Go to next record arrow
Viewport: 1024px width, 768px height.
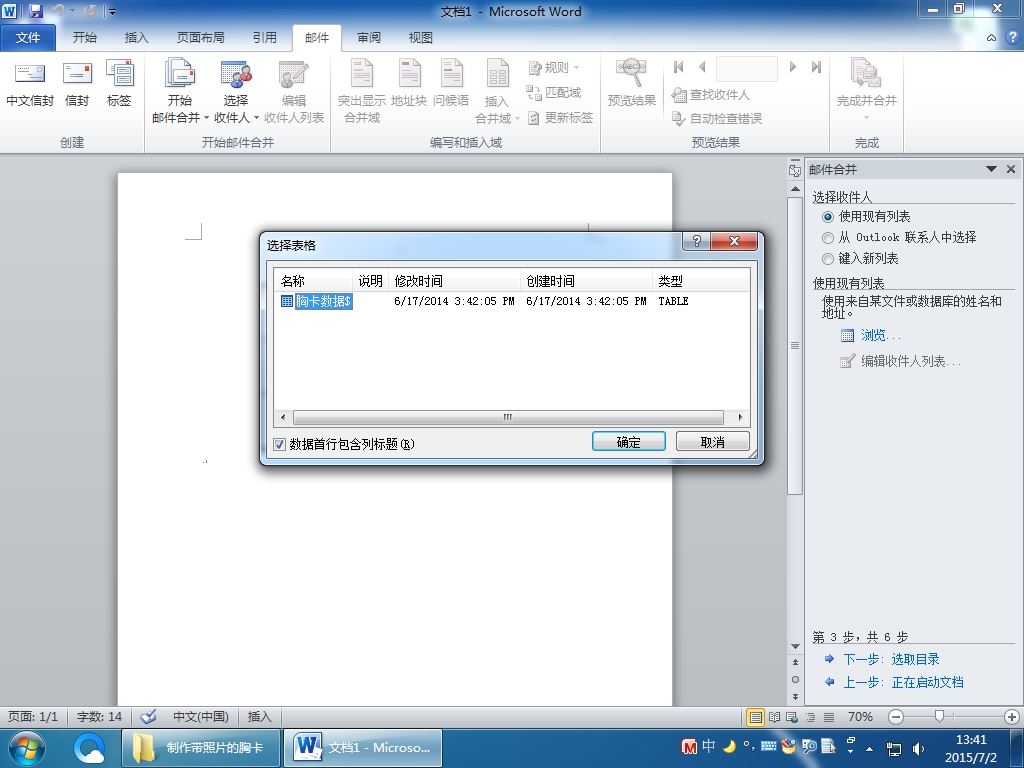pyautogui.click(x=793, y=67)
